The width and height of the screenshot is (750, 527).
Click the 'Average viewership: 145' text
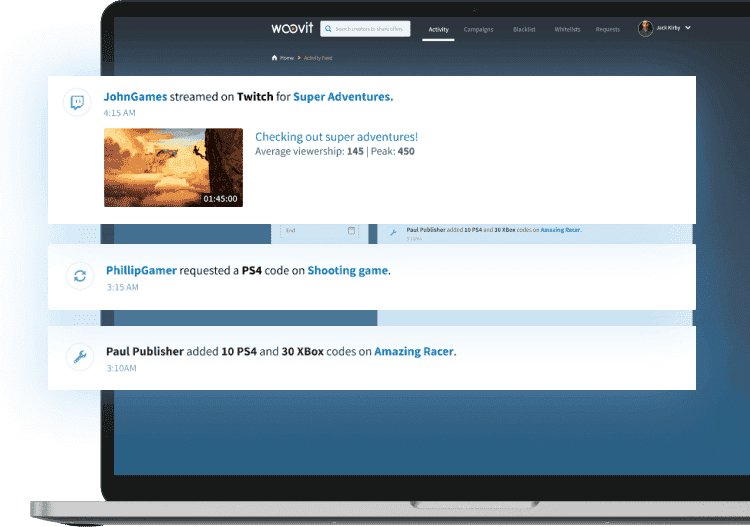pos(309,152)
